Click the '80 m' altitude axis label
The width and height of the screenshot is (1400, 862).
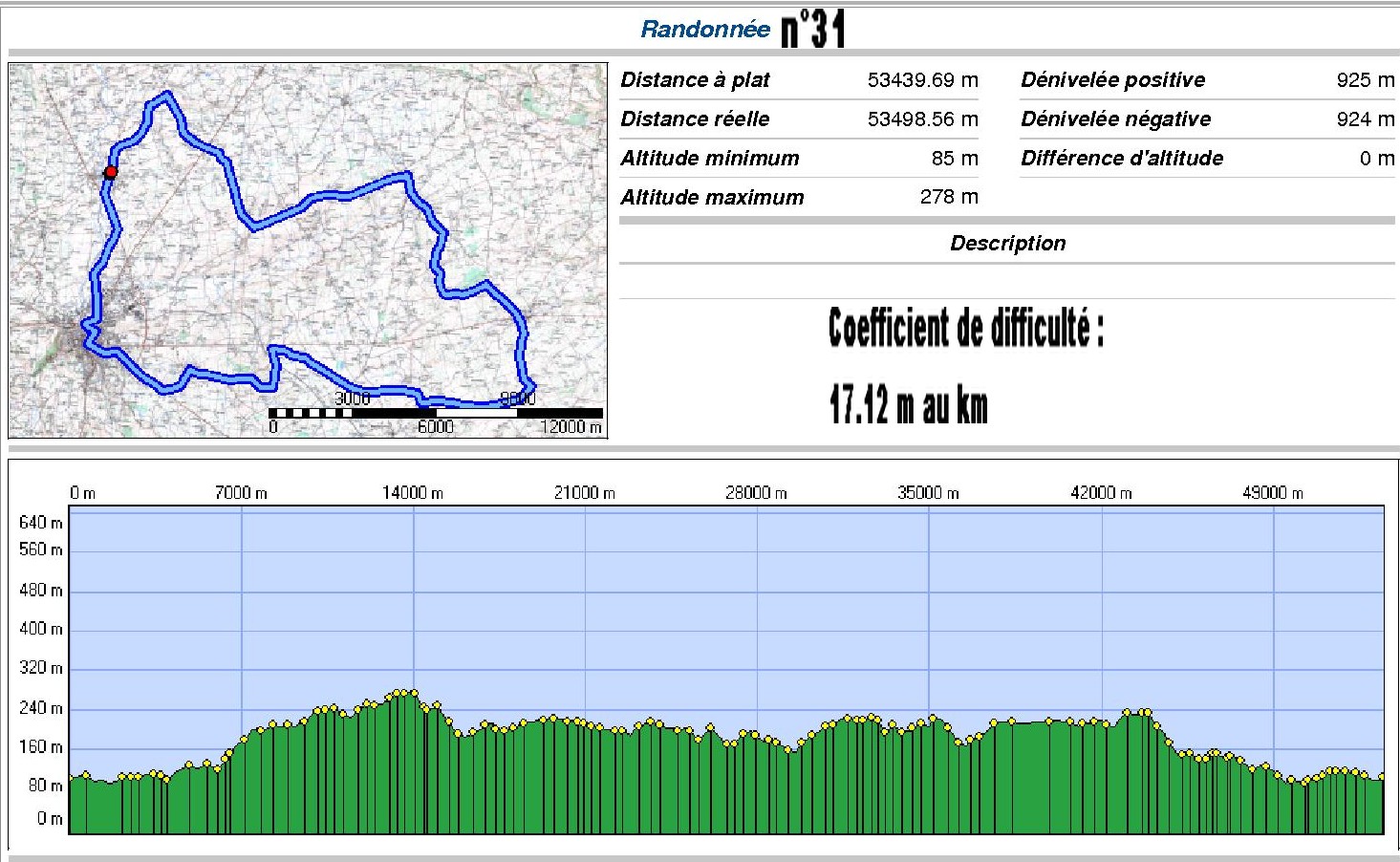coord(44,786)
